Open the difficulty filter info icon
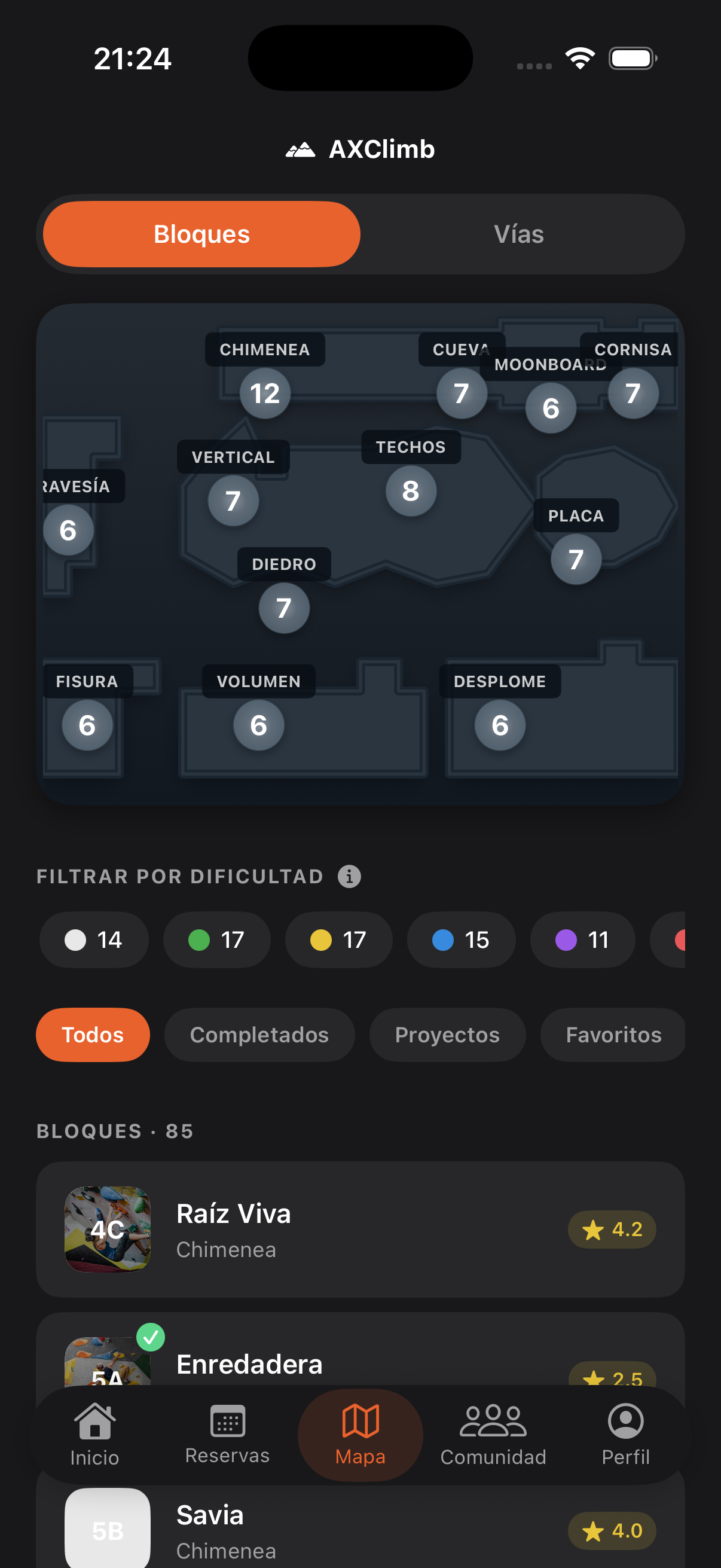 (349, 877)
